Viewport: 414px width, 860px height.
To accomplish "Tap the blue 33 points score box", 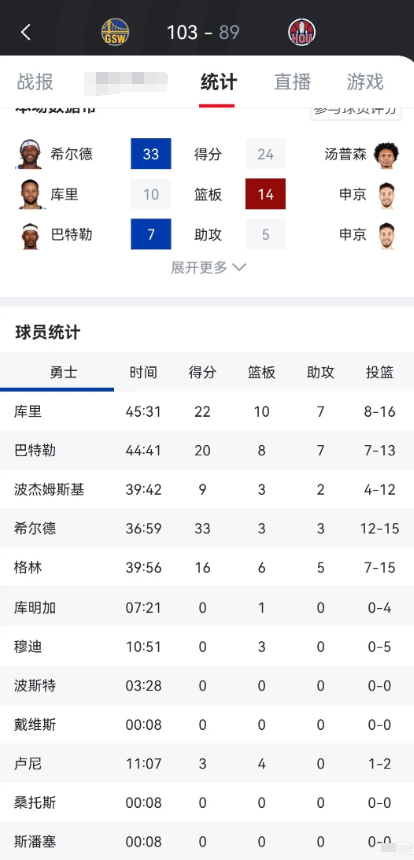I will click(151, 154).
